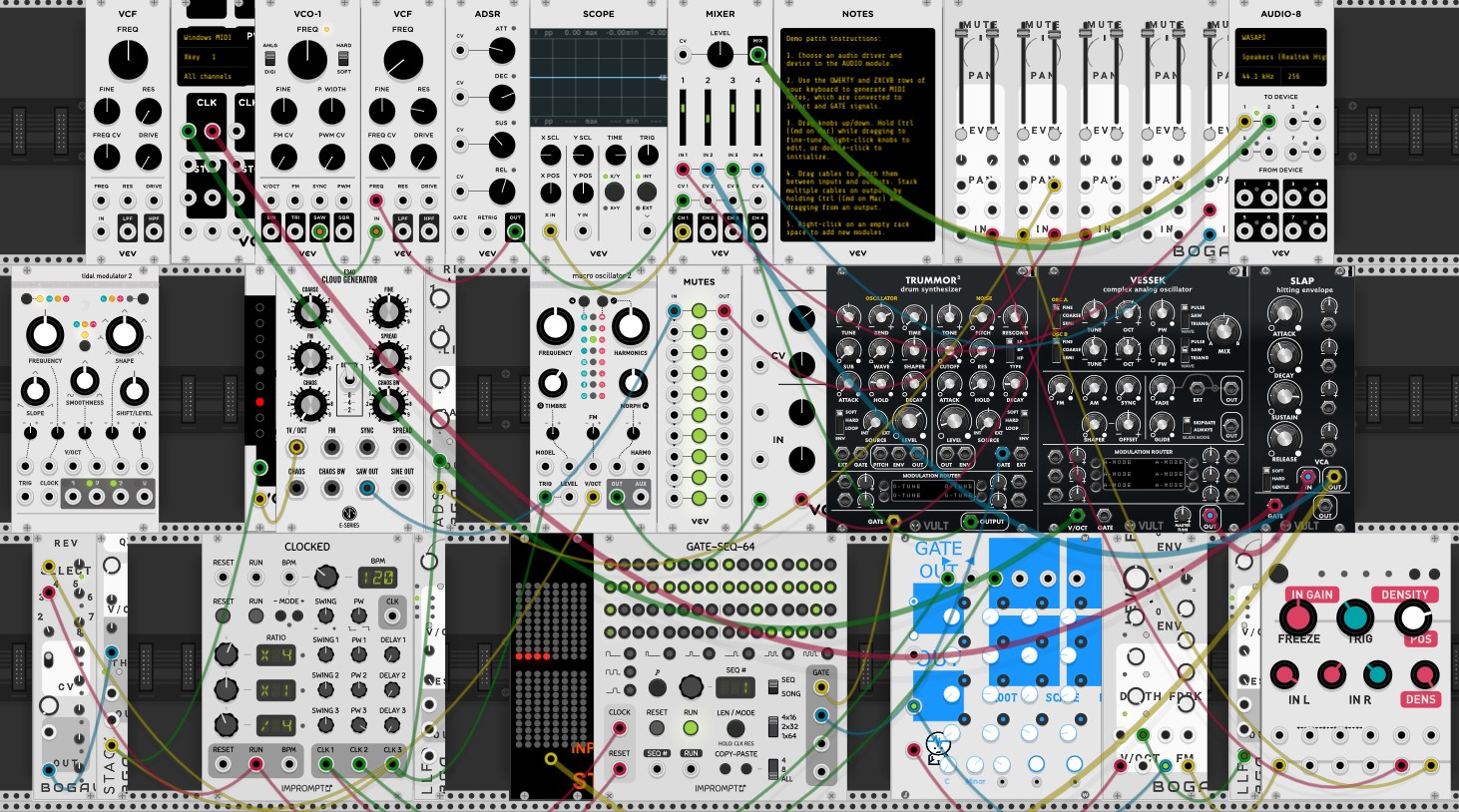Click the Slap VCA OUT jack
The width and height of the screenshot is (1459, 812).
pos(1332,479)
